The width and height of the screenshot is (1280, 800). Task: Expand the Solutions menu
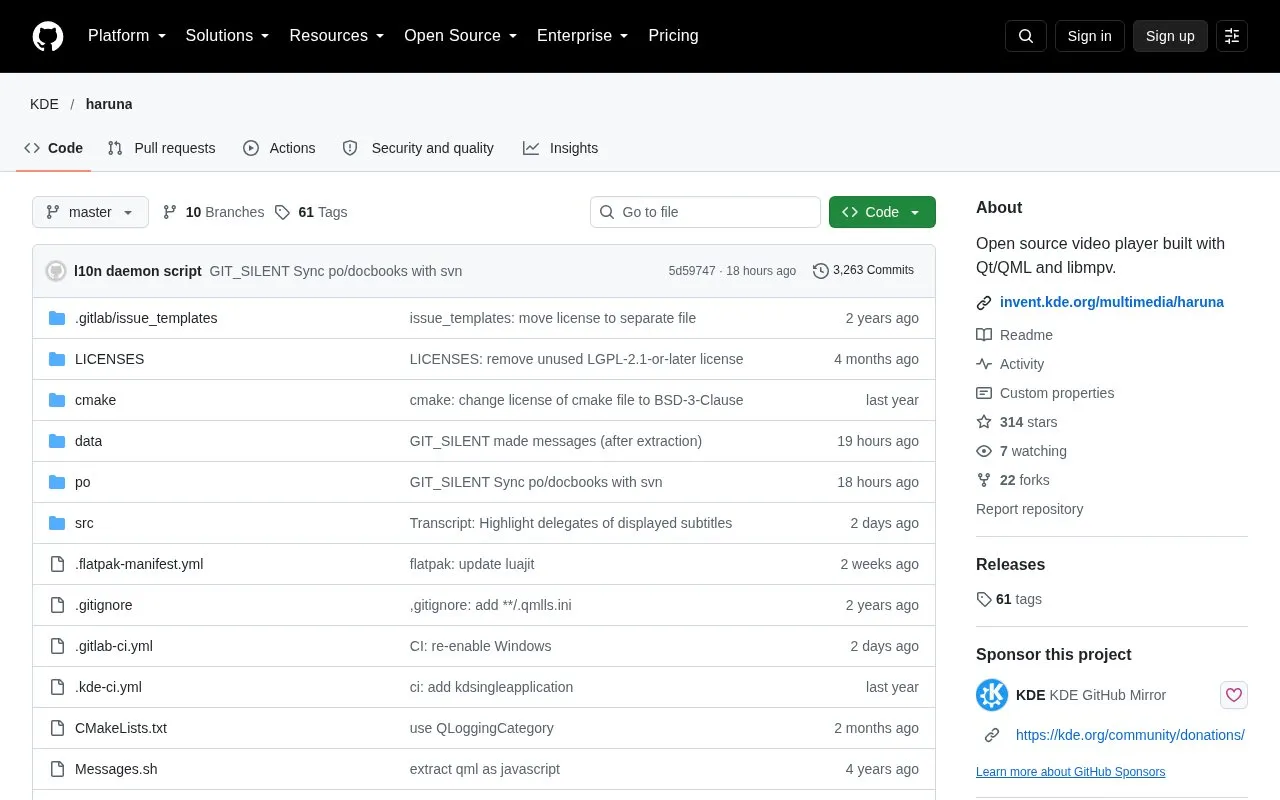point(228,36)
